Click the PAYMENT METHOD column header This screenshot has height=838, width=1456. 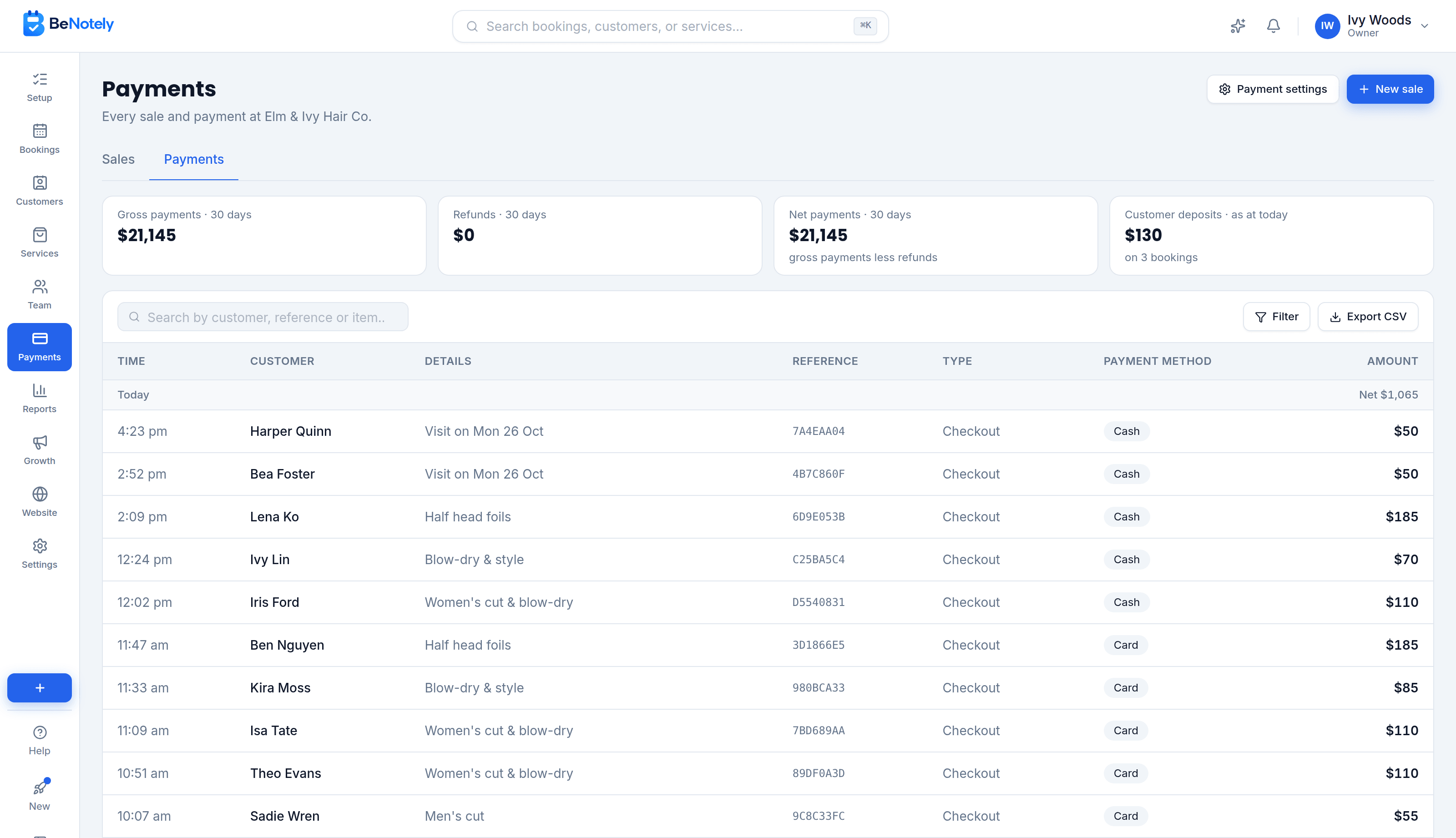pyautogui.click(x=1157, y=361)
